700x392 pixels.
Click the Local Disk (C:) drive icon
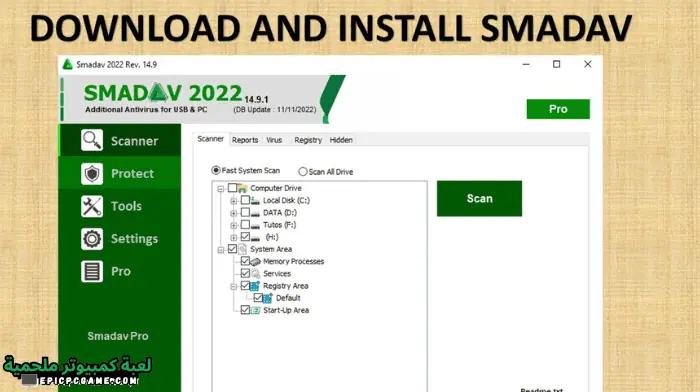(x=255, y=200)
